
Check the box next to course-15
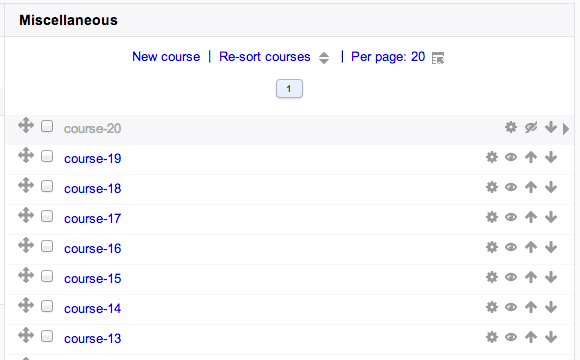point(47,276)
